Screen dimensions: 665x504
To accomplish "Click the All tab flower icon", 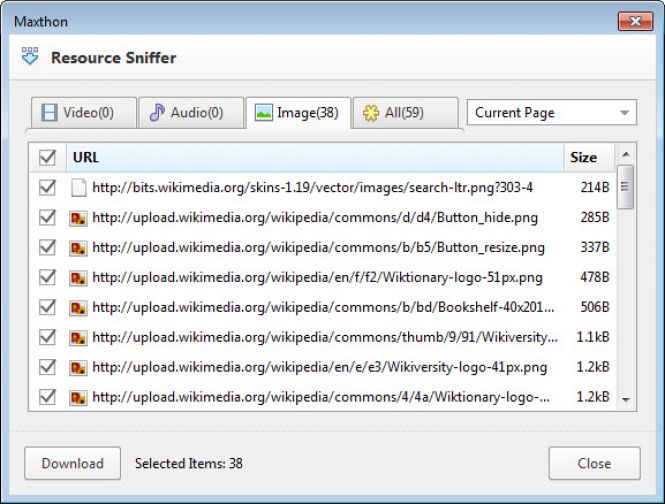I will (x=371, y=113).
